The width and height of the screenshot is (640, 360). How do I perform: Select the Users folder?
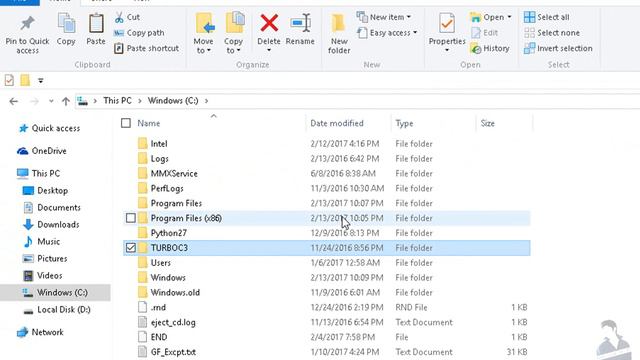click(160, 263)
